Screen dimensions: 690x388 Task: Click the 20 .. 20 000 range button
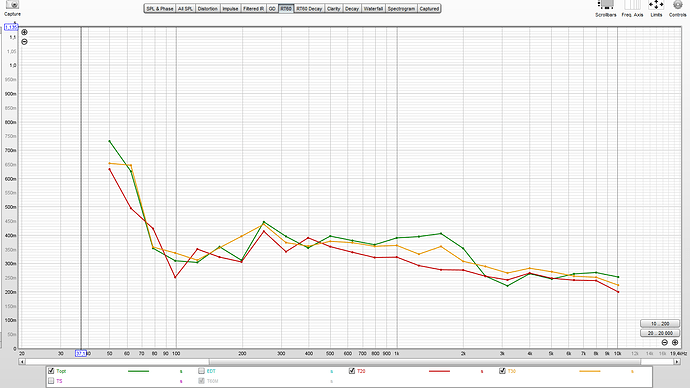click(x=660, y=333)
